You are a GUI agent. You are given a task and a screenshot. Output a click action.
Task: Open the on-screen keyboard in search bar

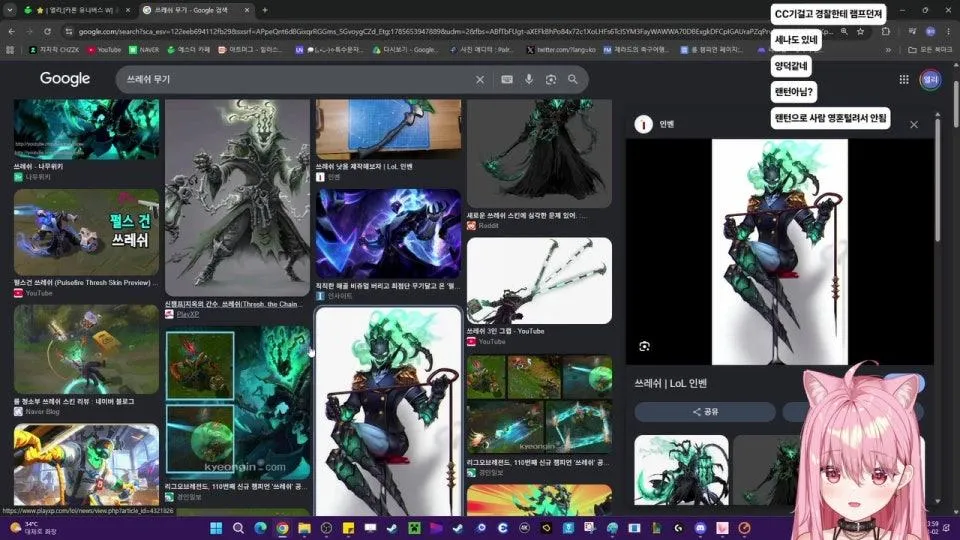coord(507,80)
